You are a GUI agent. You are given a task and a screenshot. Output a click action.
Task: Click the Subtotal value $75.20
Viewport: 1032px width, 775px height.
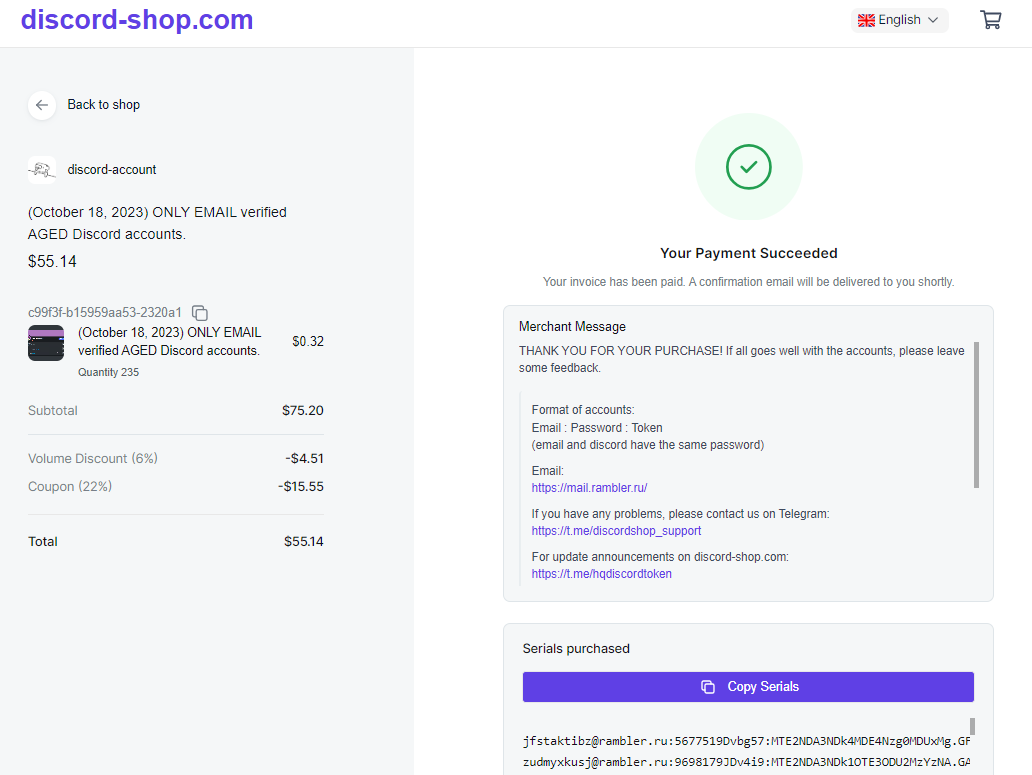coord(303,411)
